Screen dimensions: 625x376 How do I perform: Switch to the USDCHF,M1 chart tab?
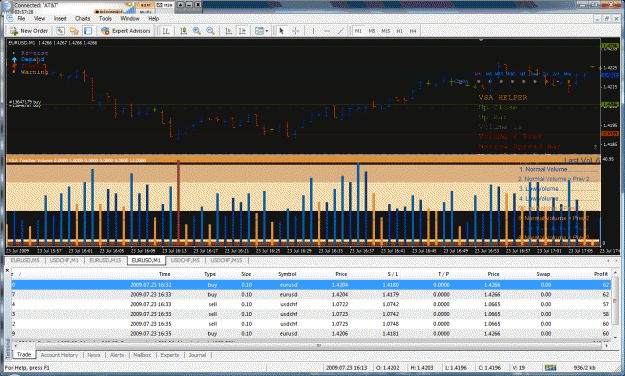click(x=64, y=260)
